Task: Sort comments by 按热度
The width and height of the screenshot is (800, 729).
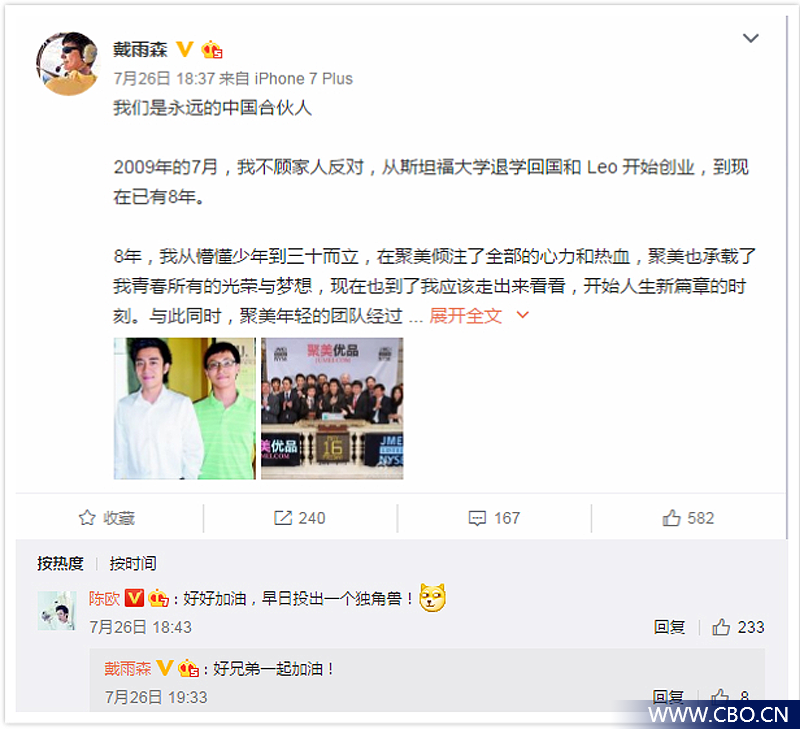Action: [x=60, y=563]
